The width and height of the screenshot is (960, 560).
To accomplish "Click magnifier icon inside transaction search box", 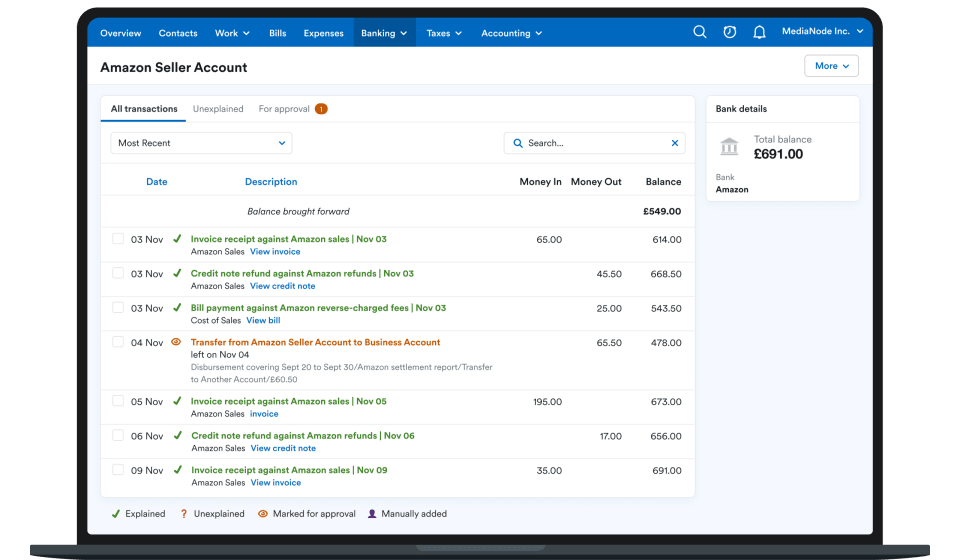I will (x=517, y=143).
